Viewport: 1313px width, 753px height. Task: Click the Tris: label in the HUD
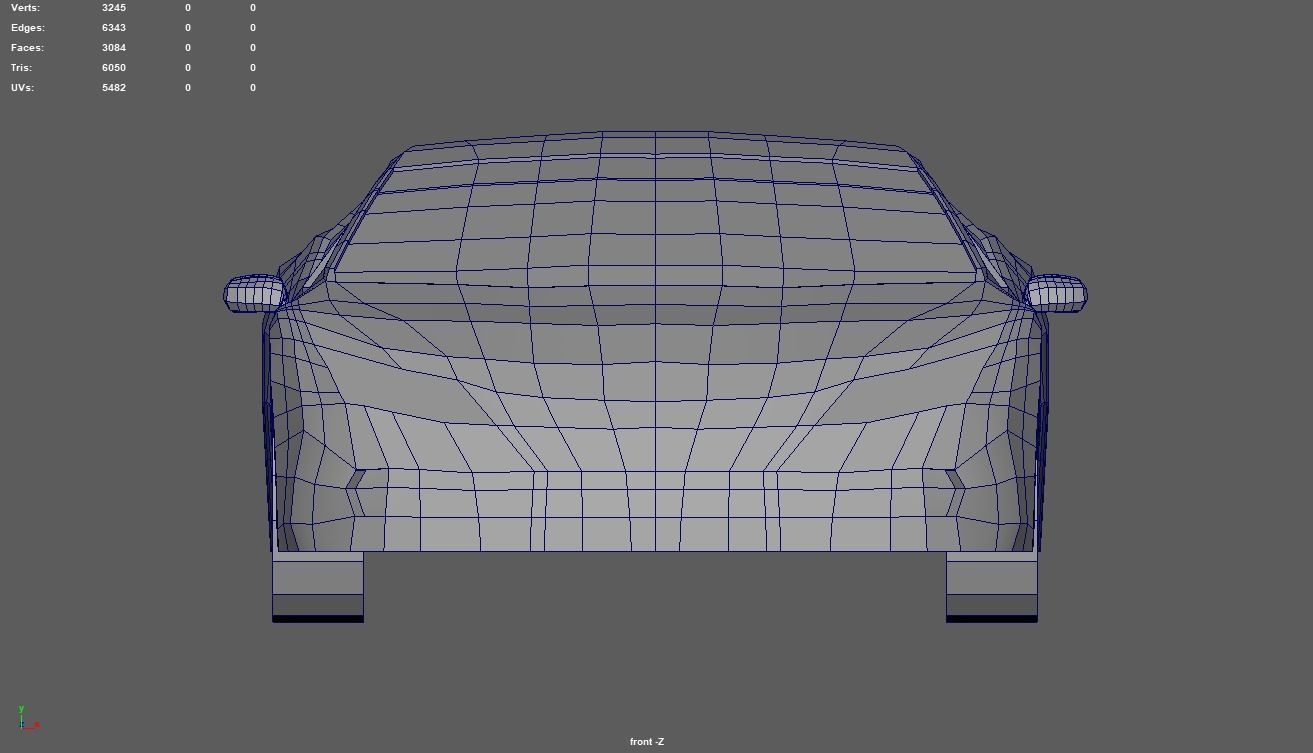[22, 68]
